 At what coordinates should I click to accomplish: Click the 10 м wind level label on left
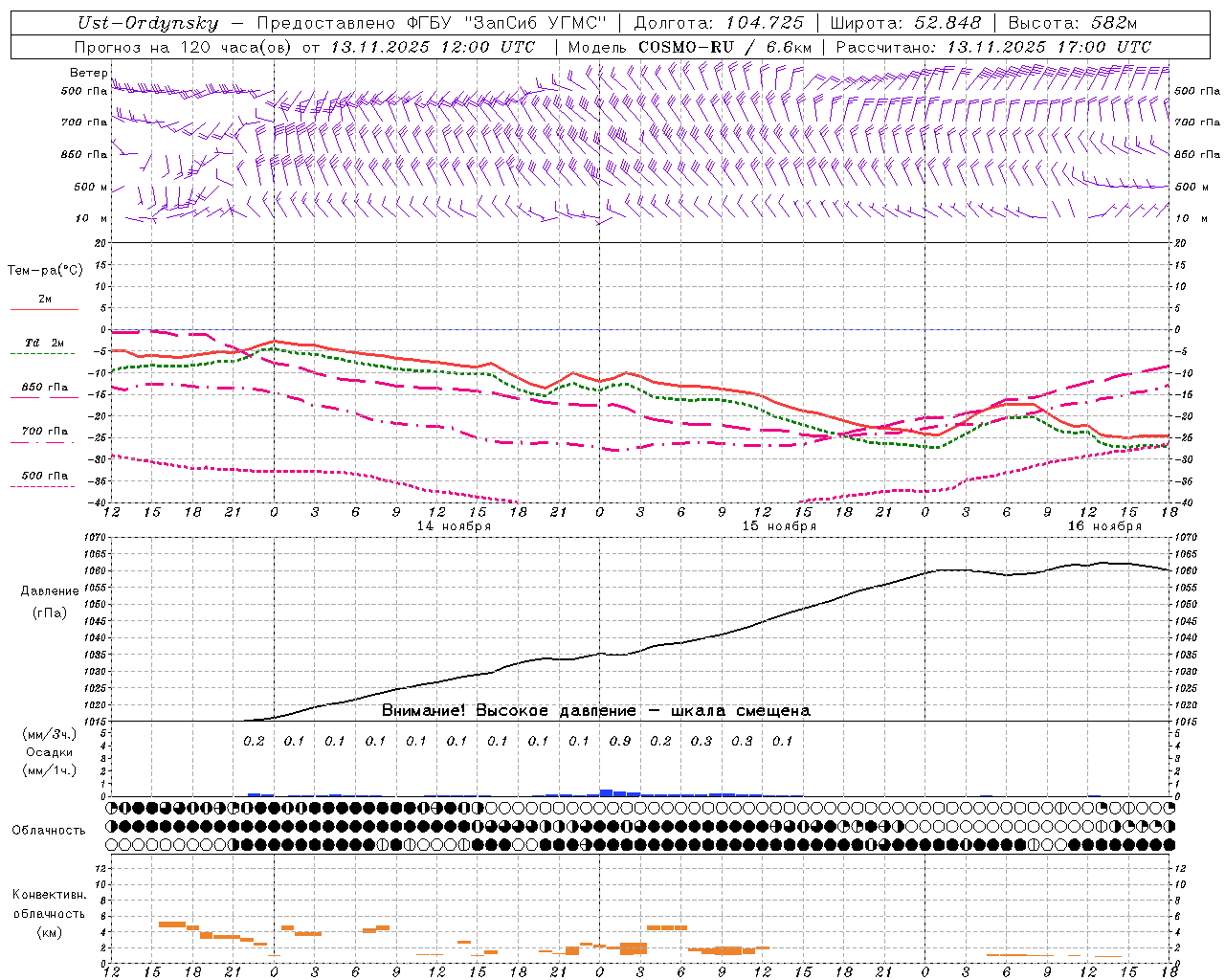[x=91, y=219]
